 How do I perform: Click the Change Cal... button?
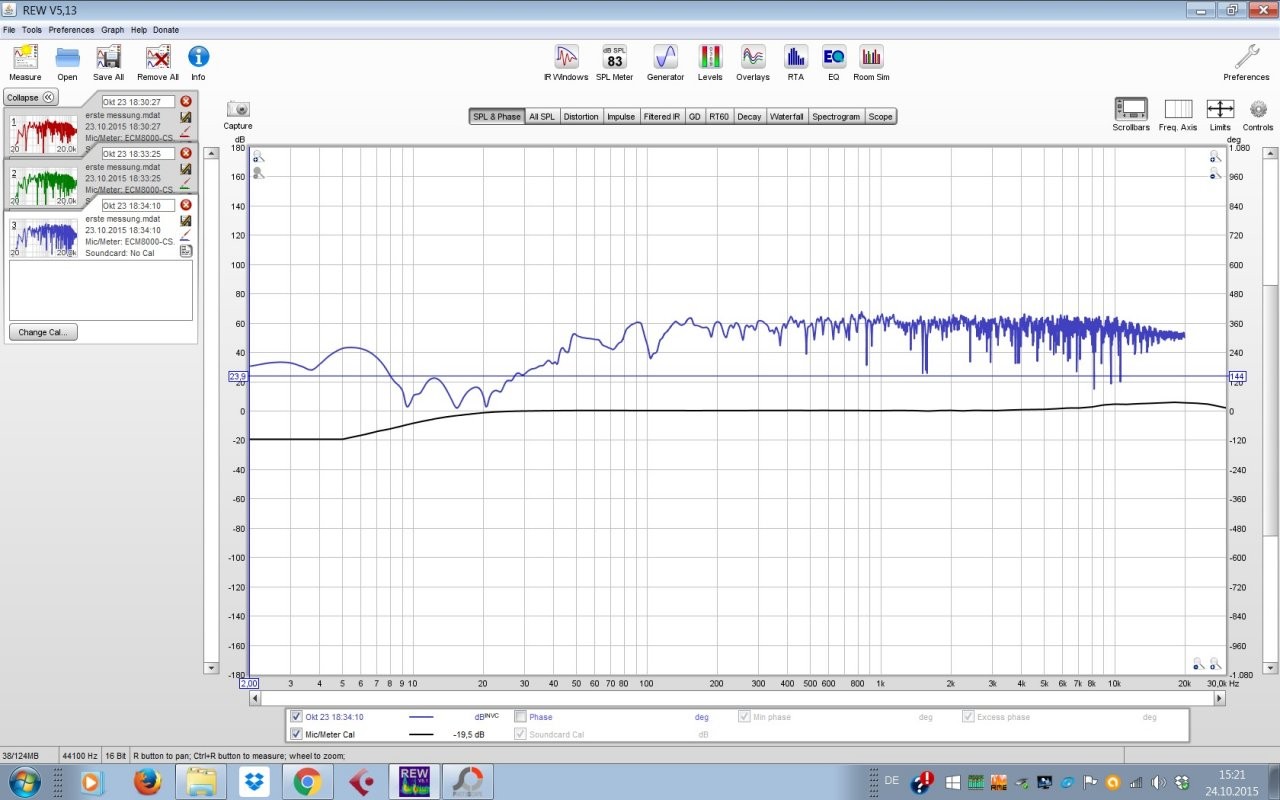click(43, 332)
